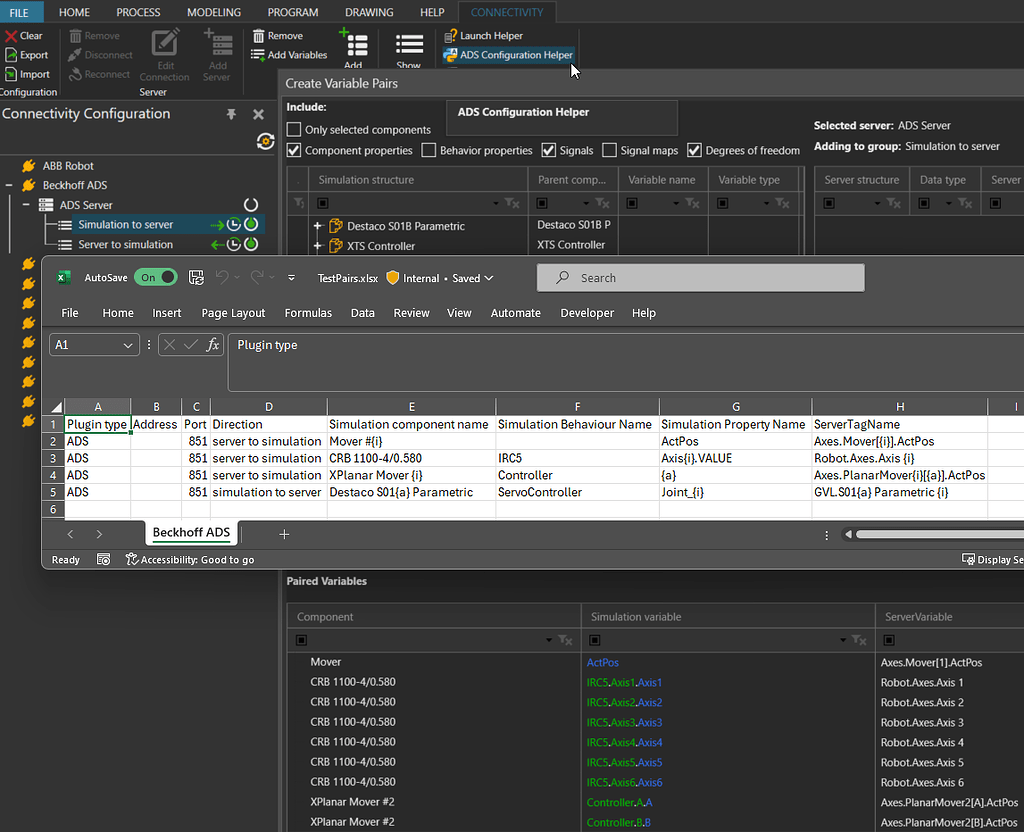Image resolution: width=1024 pixels, height=832 pixels.
Task: Click the Launch Helper icon
Action: coord(451,36)
